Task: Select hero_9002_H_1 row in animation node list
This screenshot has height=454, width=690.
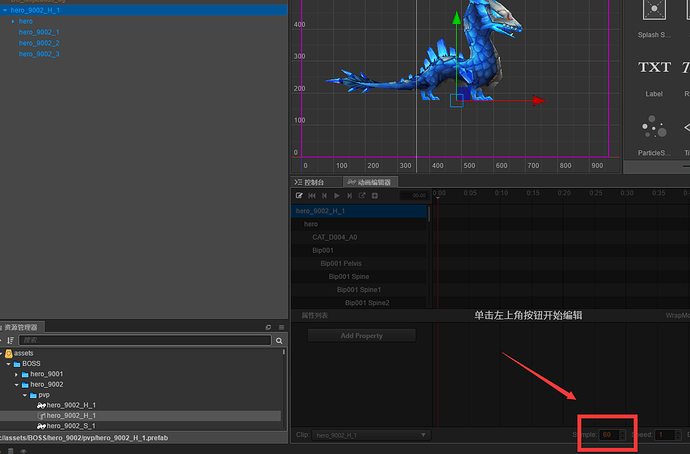Action: coord(359,211)
